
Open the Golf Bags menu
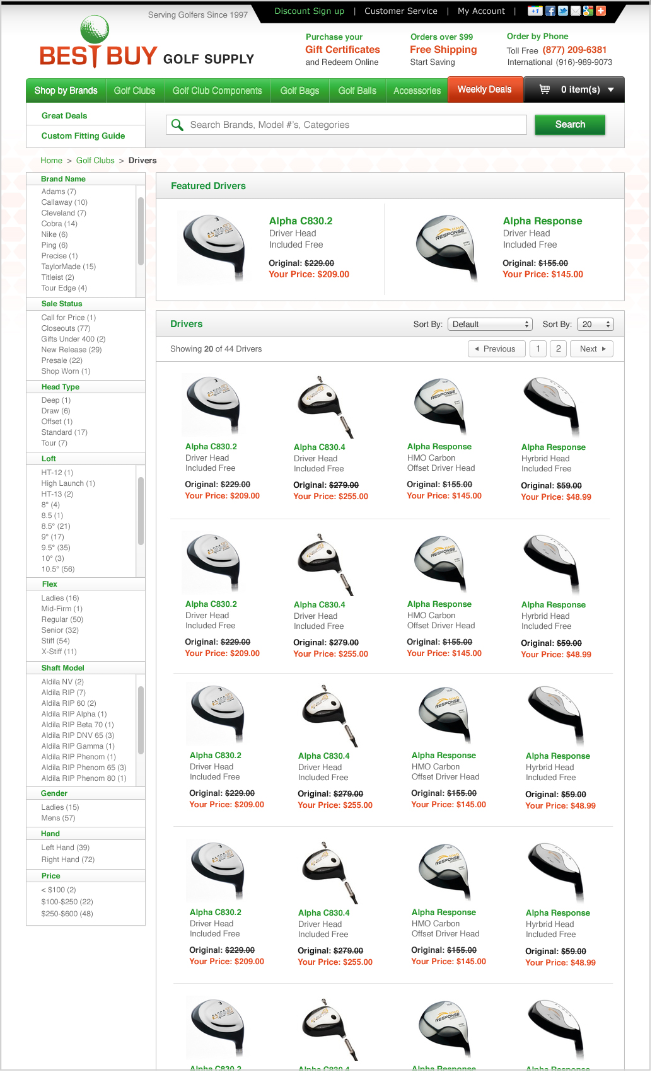pos(300,90)
